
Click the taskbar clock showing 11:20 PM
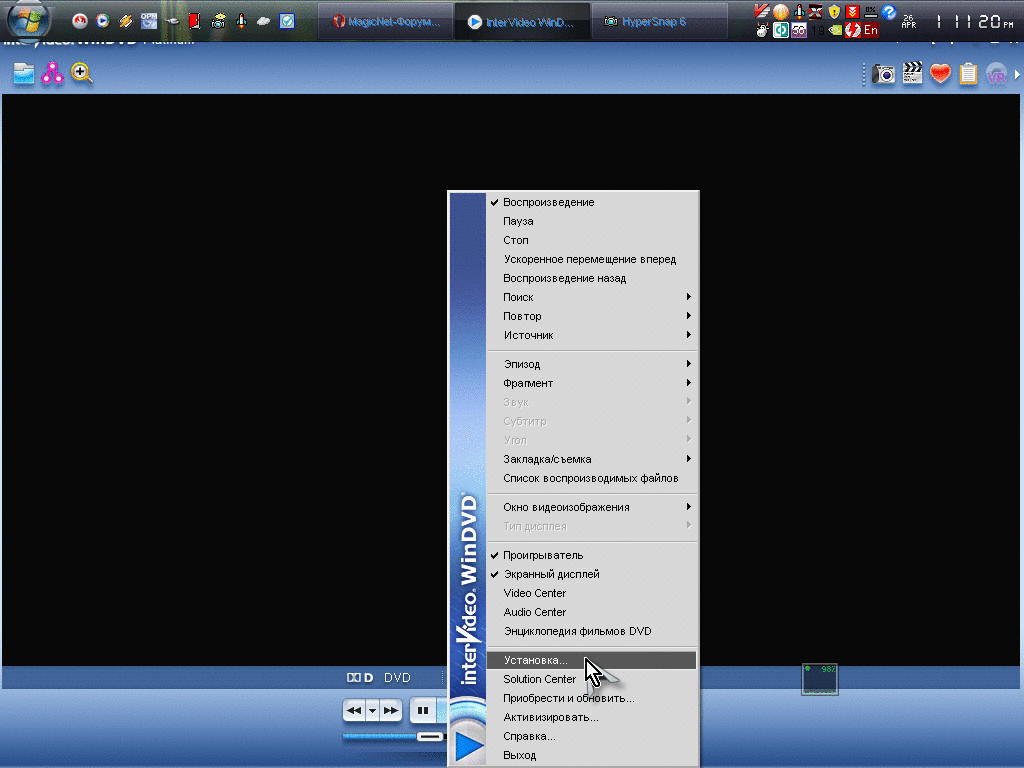pos(975,22)
